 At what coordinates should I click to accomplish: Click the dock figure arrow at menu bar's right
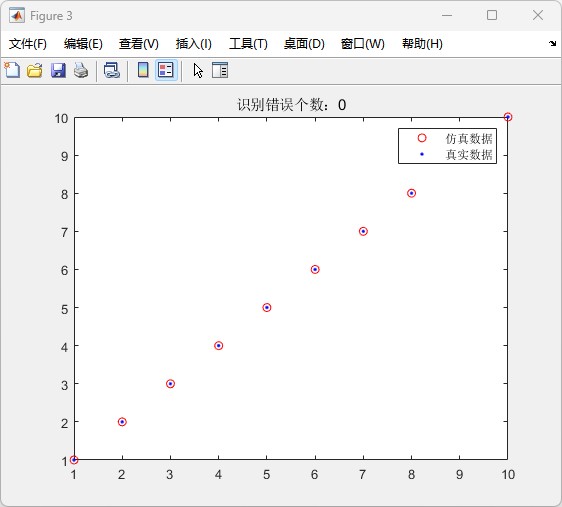[x=552, y=44]
